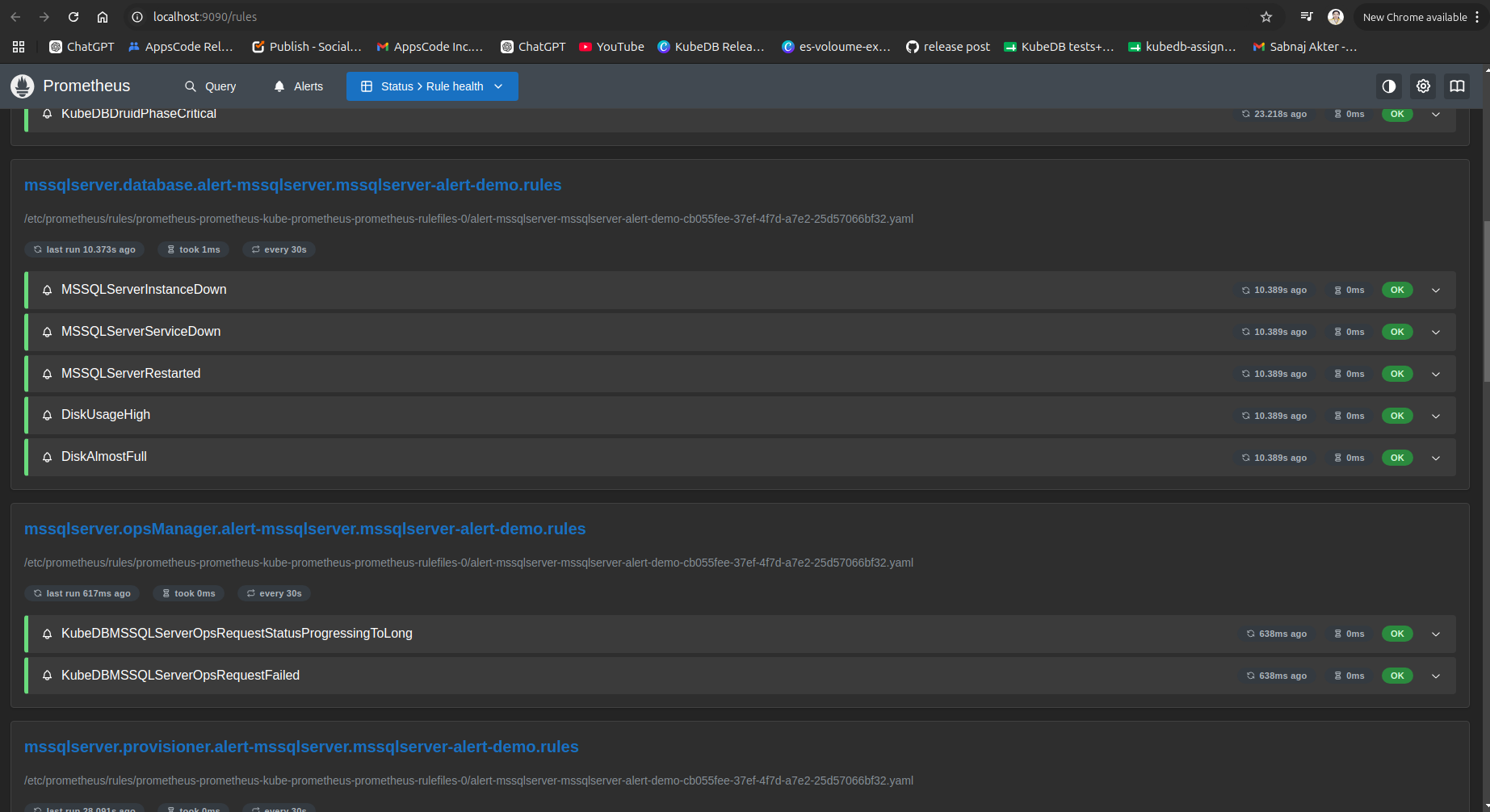Open the YouTube bookmark
The height and width of the screenshot is (812, 1490).
click(x=611, y=47)
